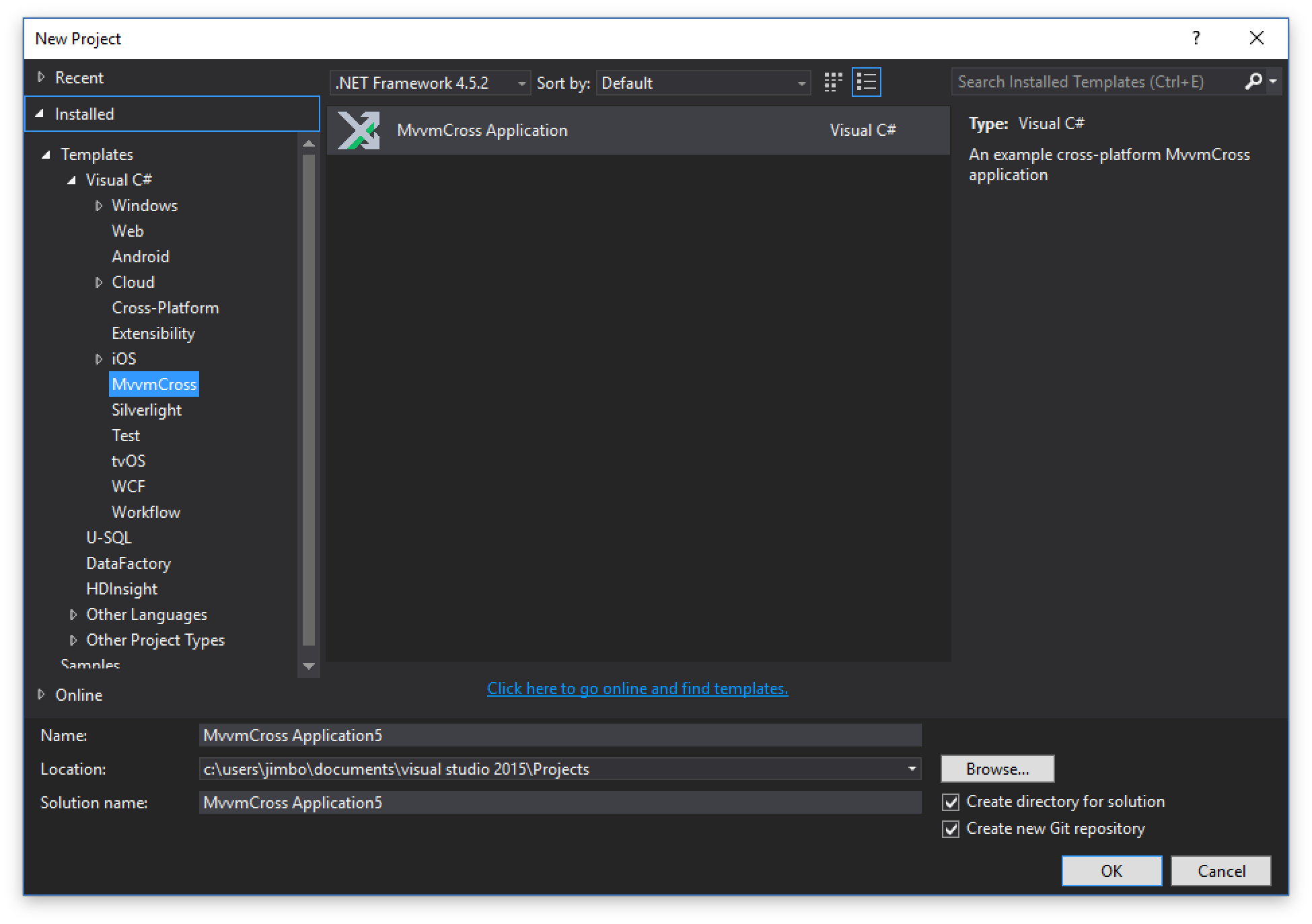Expand the Other Languages node

tap(73, 614)
